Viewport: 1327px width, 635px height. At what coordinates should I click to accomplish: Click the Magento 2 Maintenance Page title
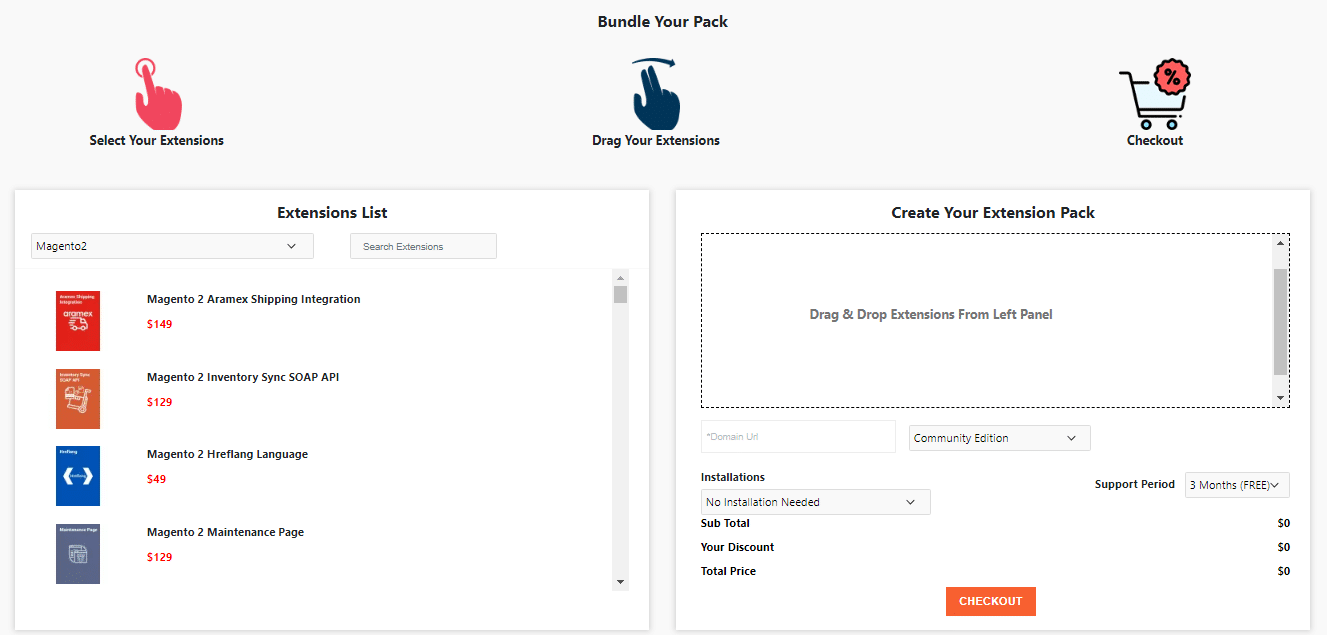[225, 532]
